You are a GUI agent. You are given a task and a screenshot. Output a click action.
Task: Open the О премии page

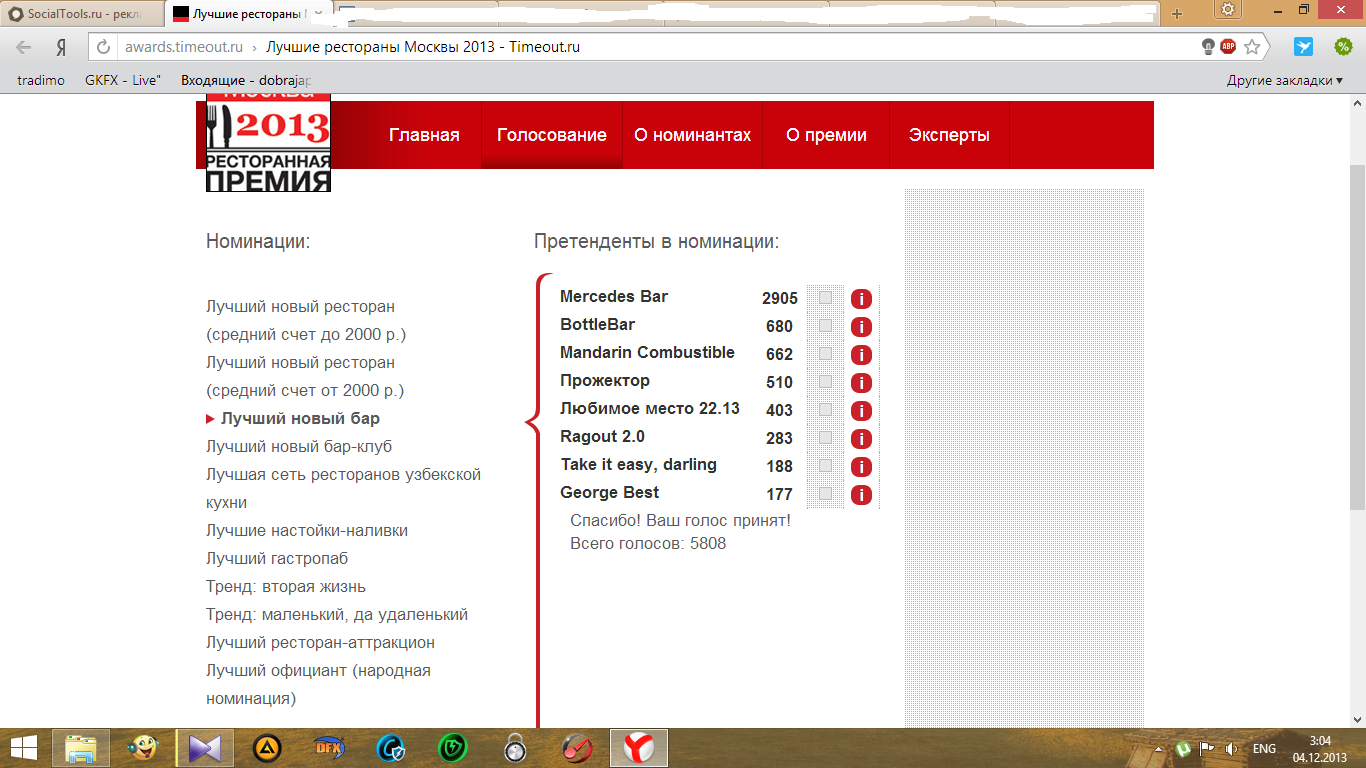click(x=826, y=135)
